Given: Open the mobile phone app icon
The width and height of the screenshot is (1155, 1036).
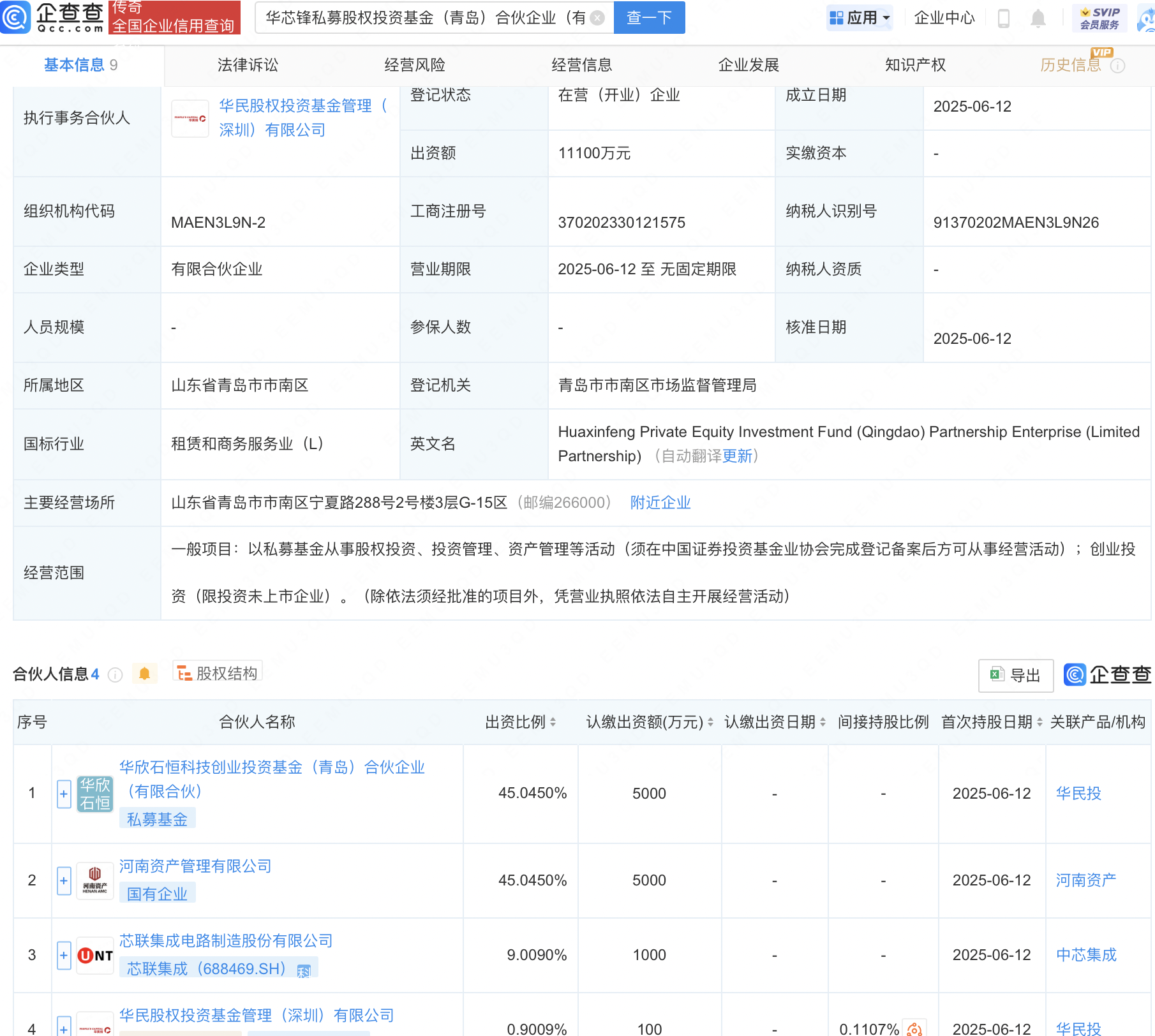Looking at the screenshot, I should pyautogui.click(x=1003, y=18).
